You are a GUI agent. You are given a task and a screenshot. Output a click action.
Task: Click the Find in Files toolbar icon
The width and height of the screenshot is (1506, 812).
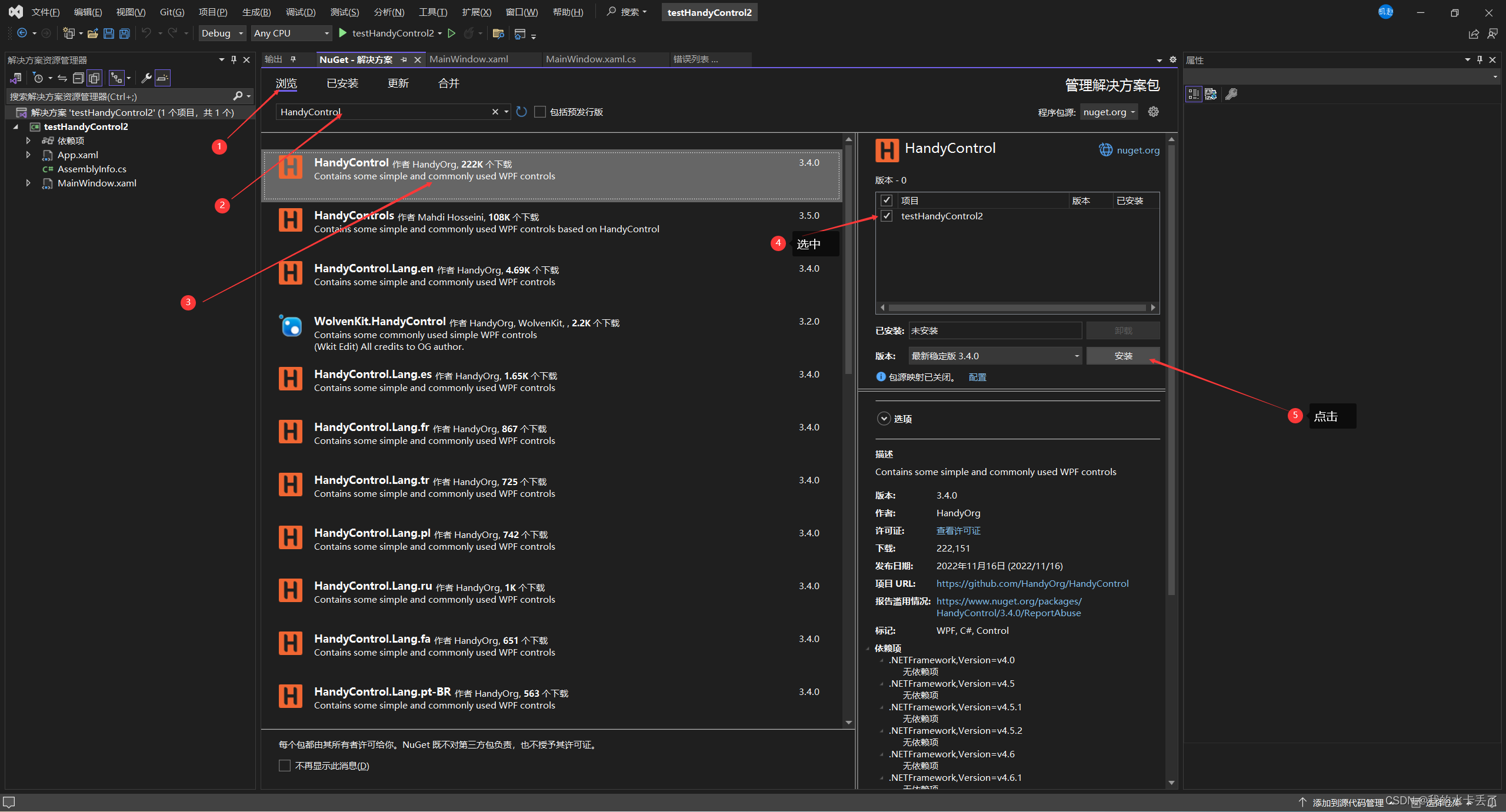click(x=498, y=34)
